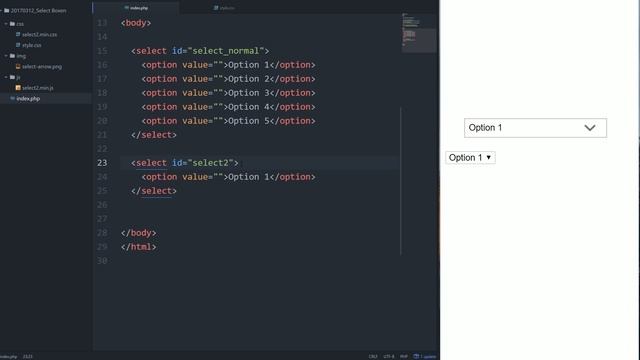
Task: Click the img folder icon
Action: 12,56
